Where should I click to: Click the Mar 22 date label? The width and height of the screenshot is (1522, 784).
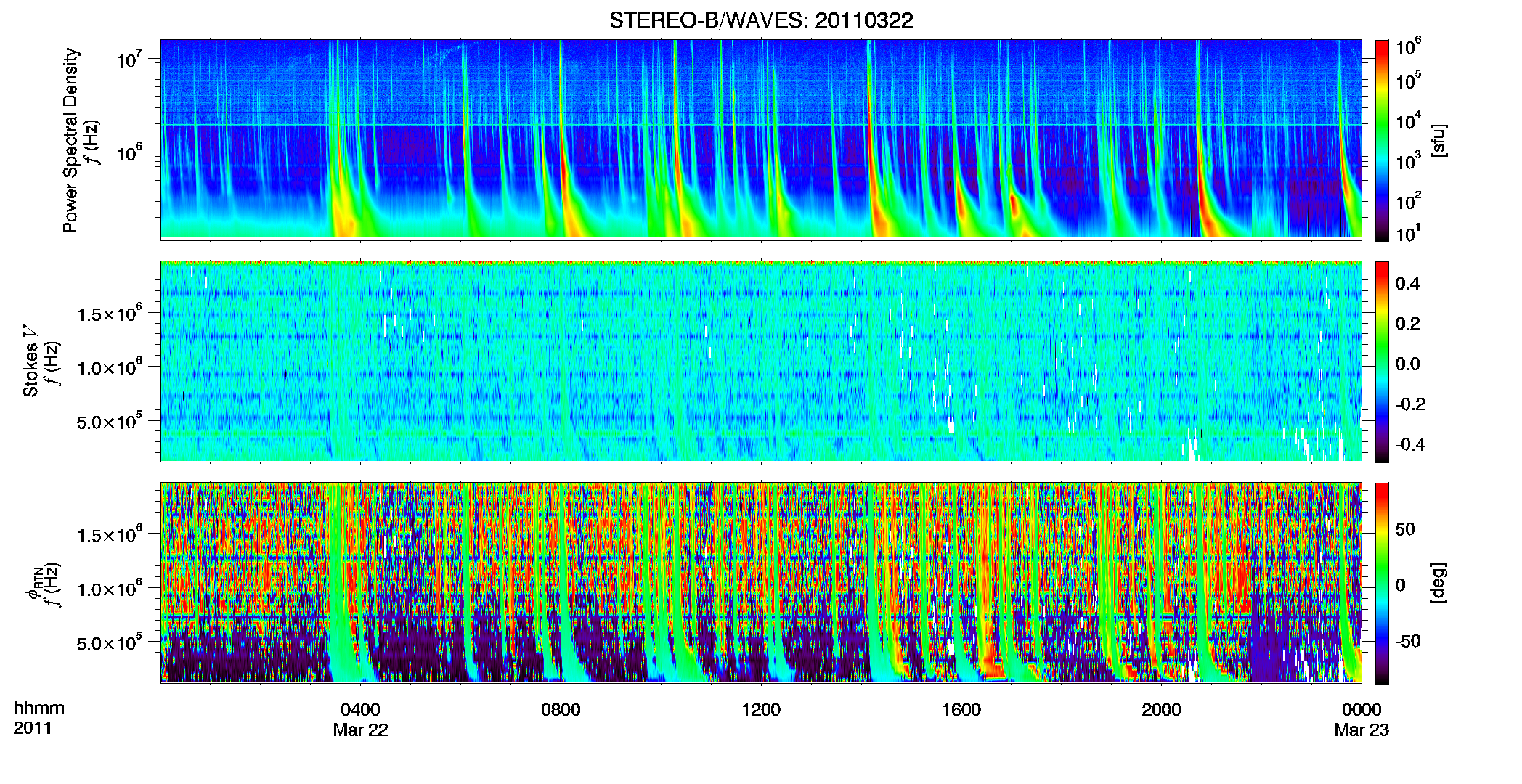pyautogui.click(x=360, y=730)
